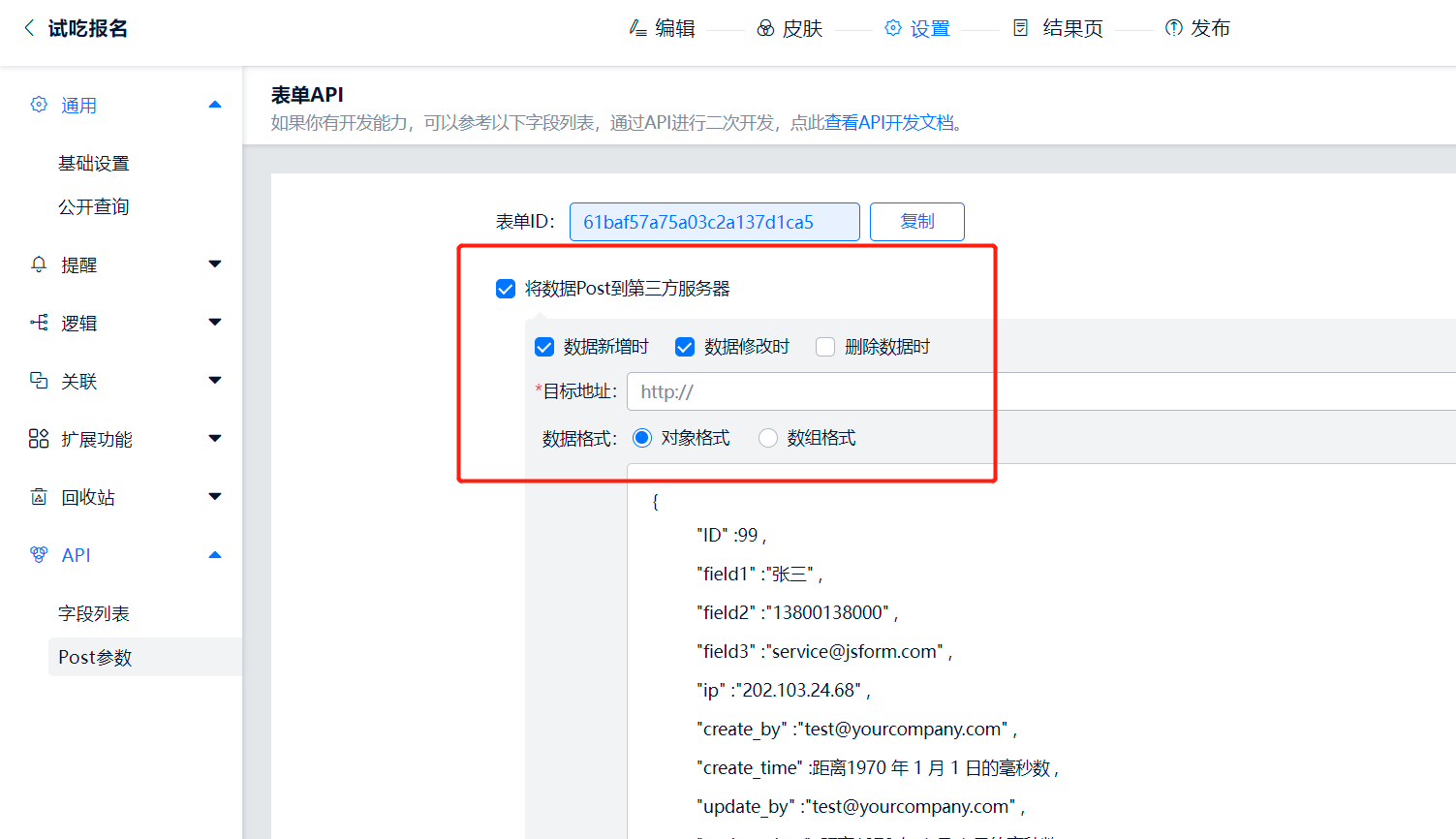The image size is (1456, 839).
Task: Expand the 扩展功能 sidebar section
Action: point(215,439)
